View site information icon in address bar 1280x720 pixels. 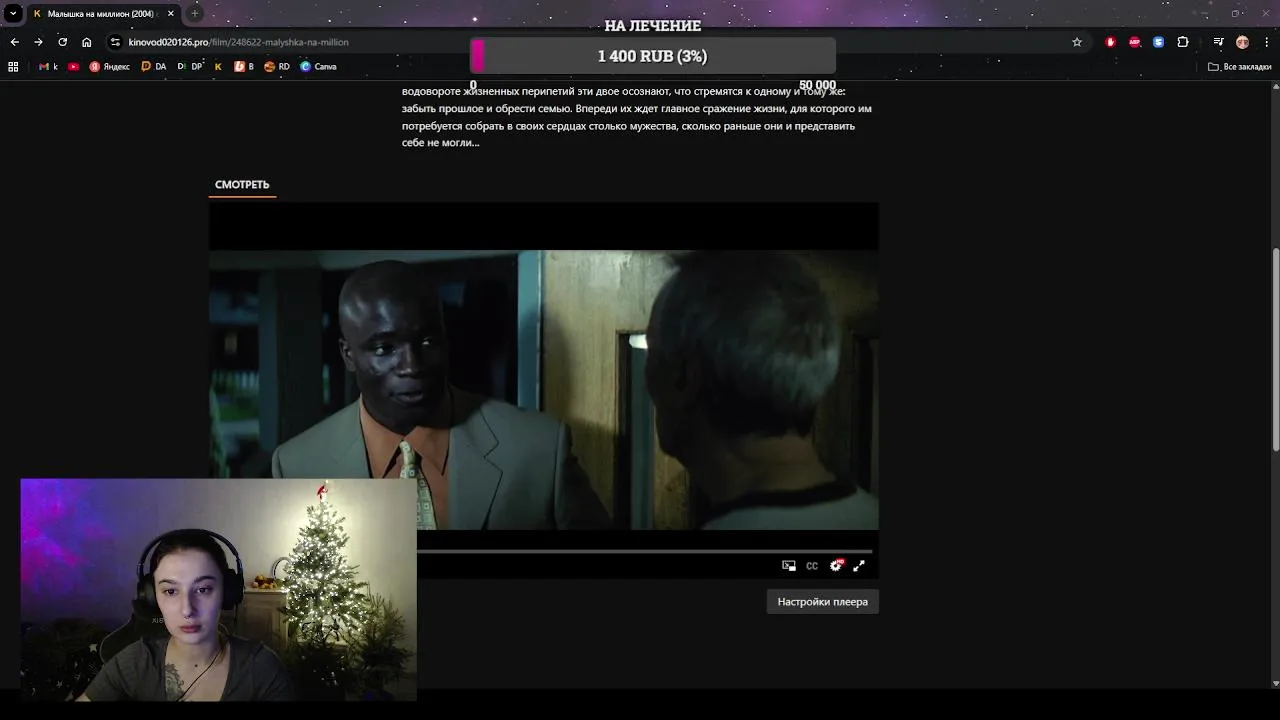pos(115,42)
